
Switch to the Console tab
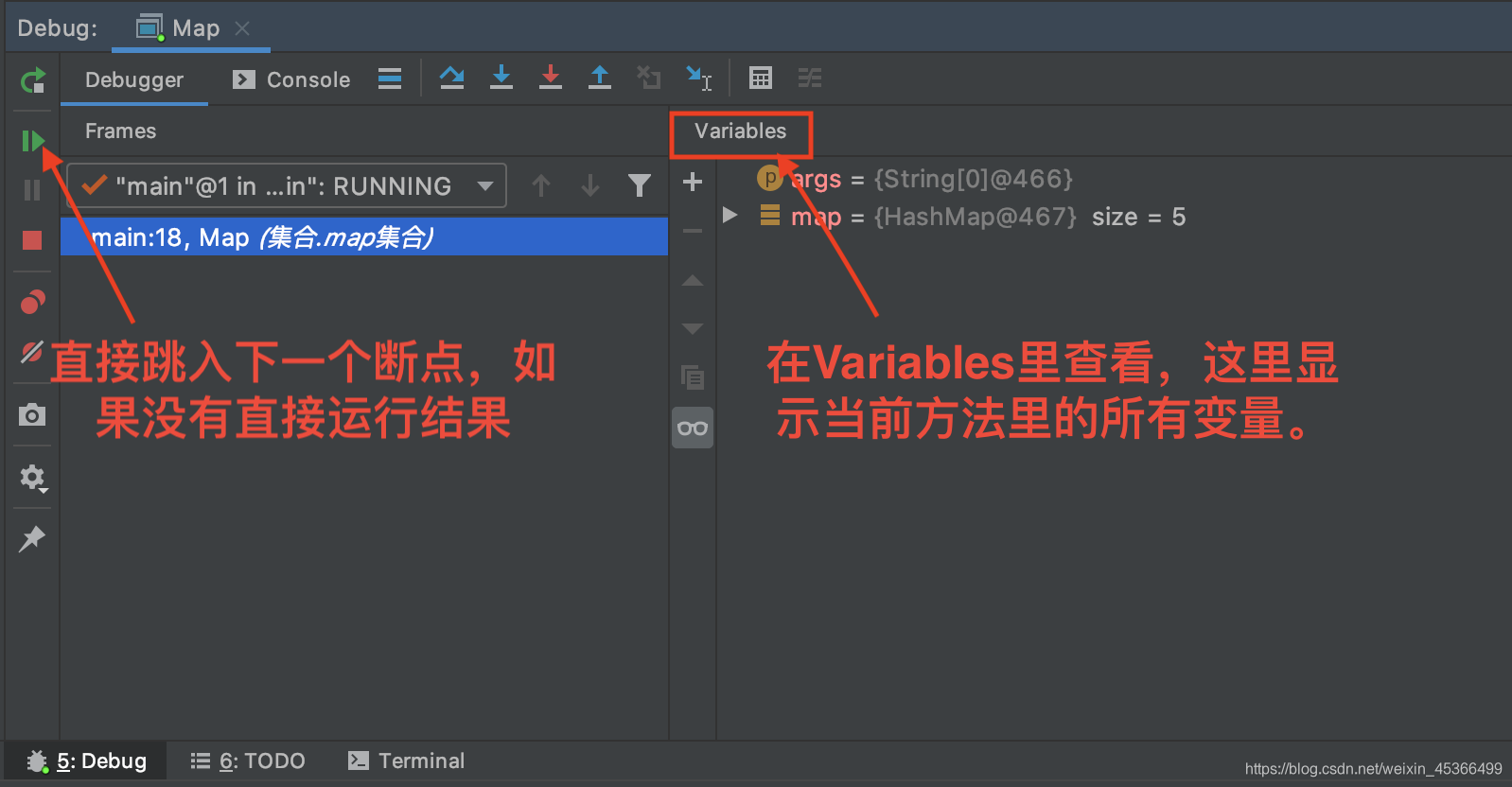click(291, 79)
